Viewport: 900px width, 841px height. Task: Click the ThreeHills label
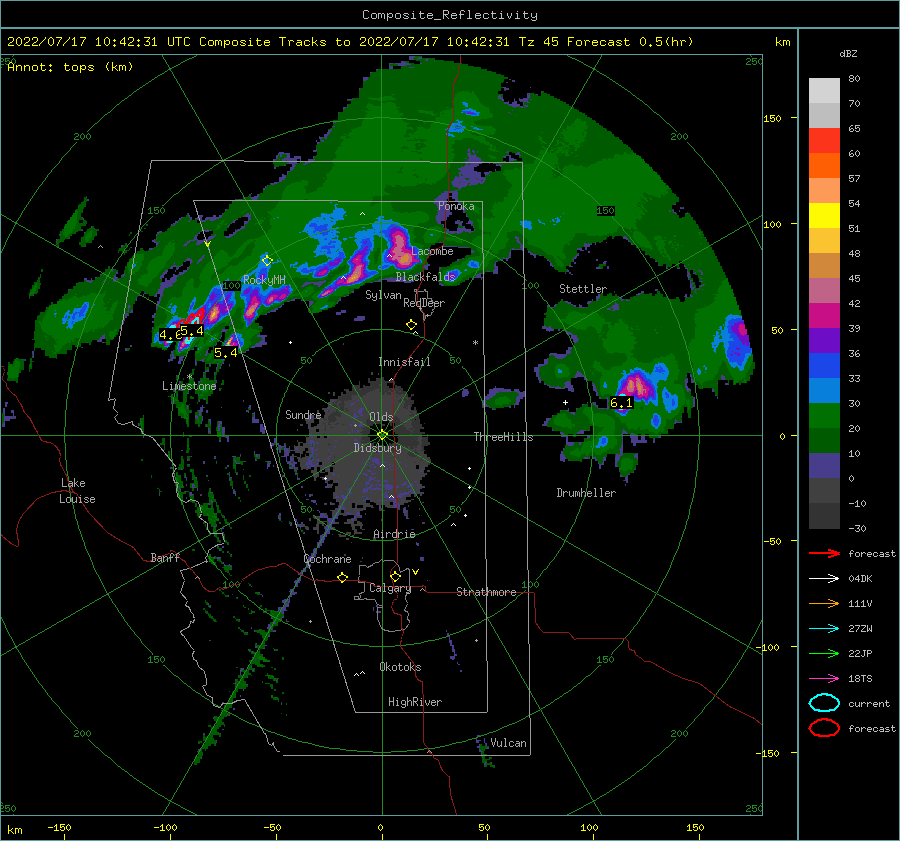(x=503, y=437)
